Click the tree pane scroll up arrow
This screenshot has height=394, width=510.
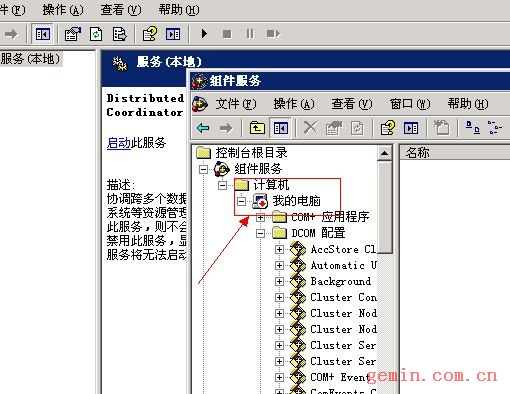(x=384, y=153)
